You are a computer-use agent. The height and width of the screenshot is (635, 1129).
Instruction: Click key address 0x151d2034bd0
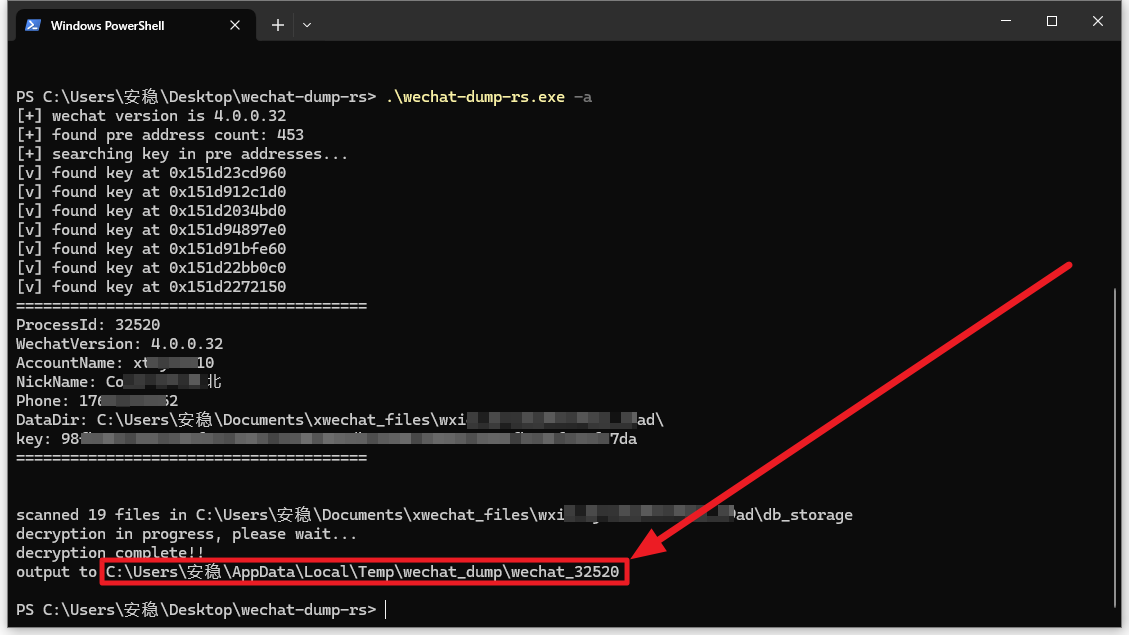[228, 211]
